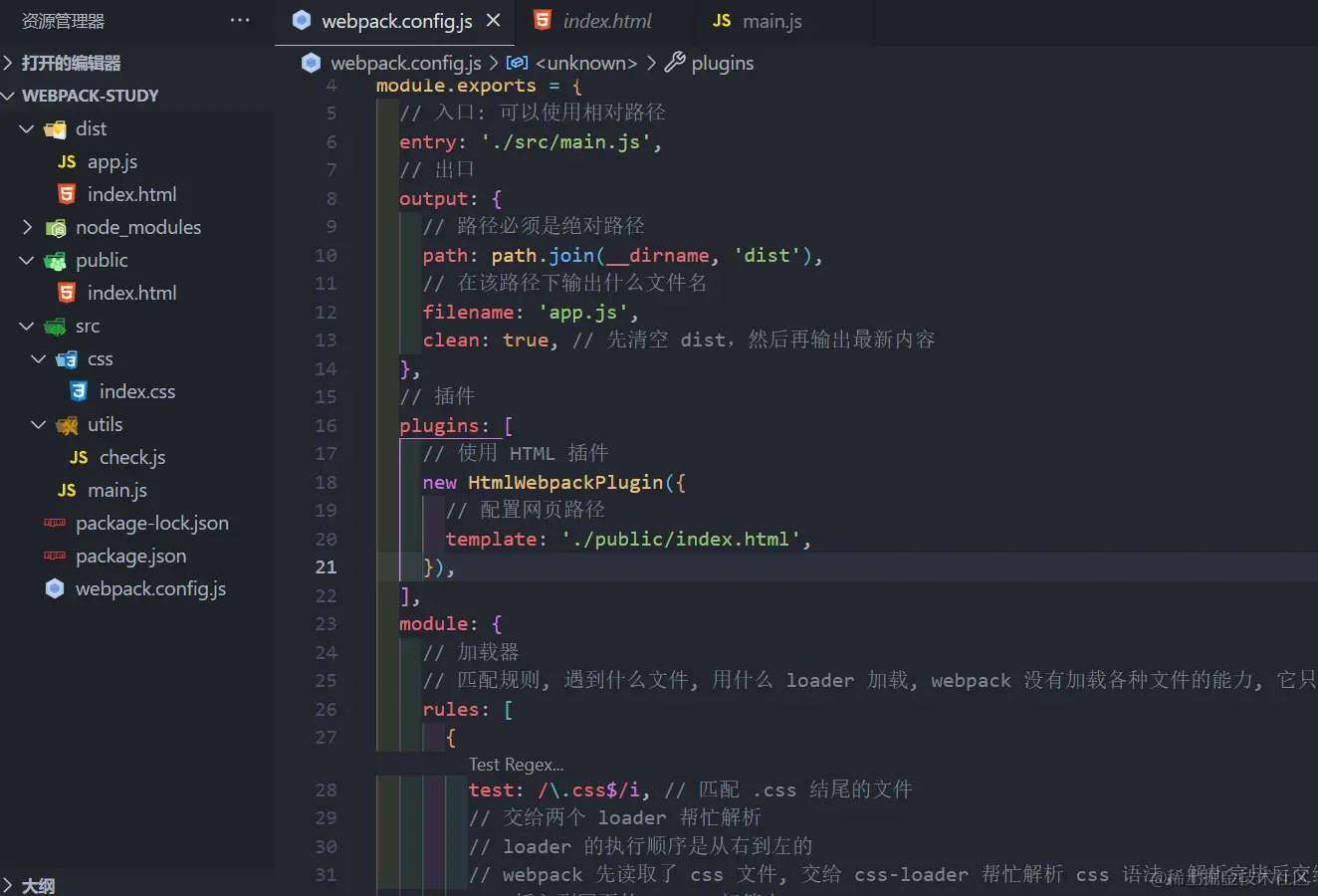This screenshot has width=1318, height=896.
Task: Open webpack.config.js in the explorer tree
Action: pos(150,588)
